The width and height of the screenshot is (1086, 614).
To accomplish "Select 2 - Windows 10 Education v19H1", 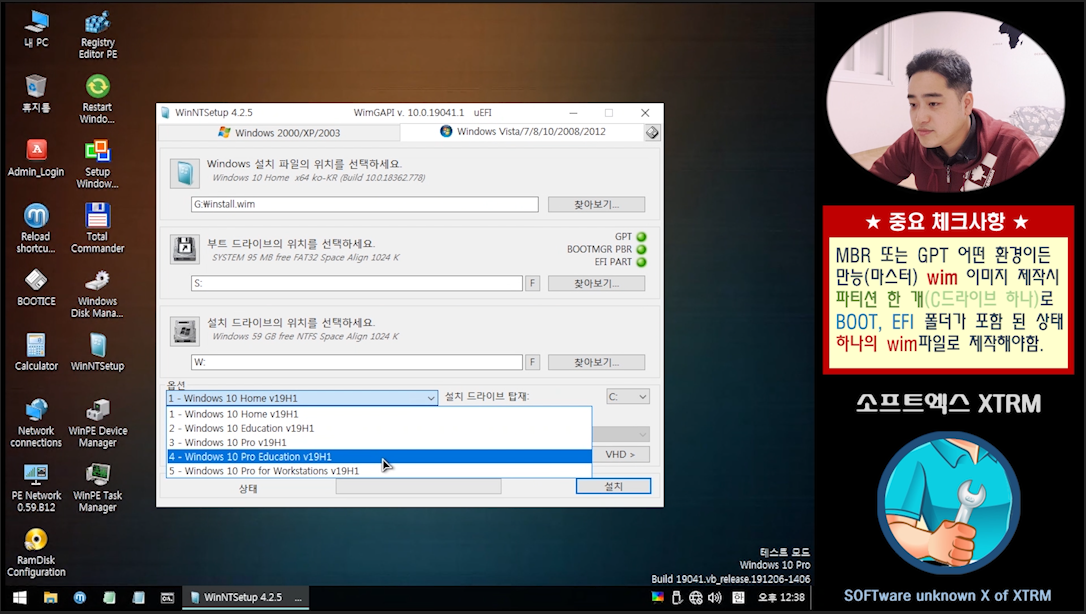I will click(x=380, y=428).
